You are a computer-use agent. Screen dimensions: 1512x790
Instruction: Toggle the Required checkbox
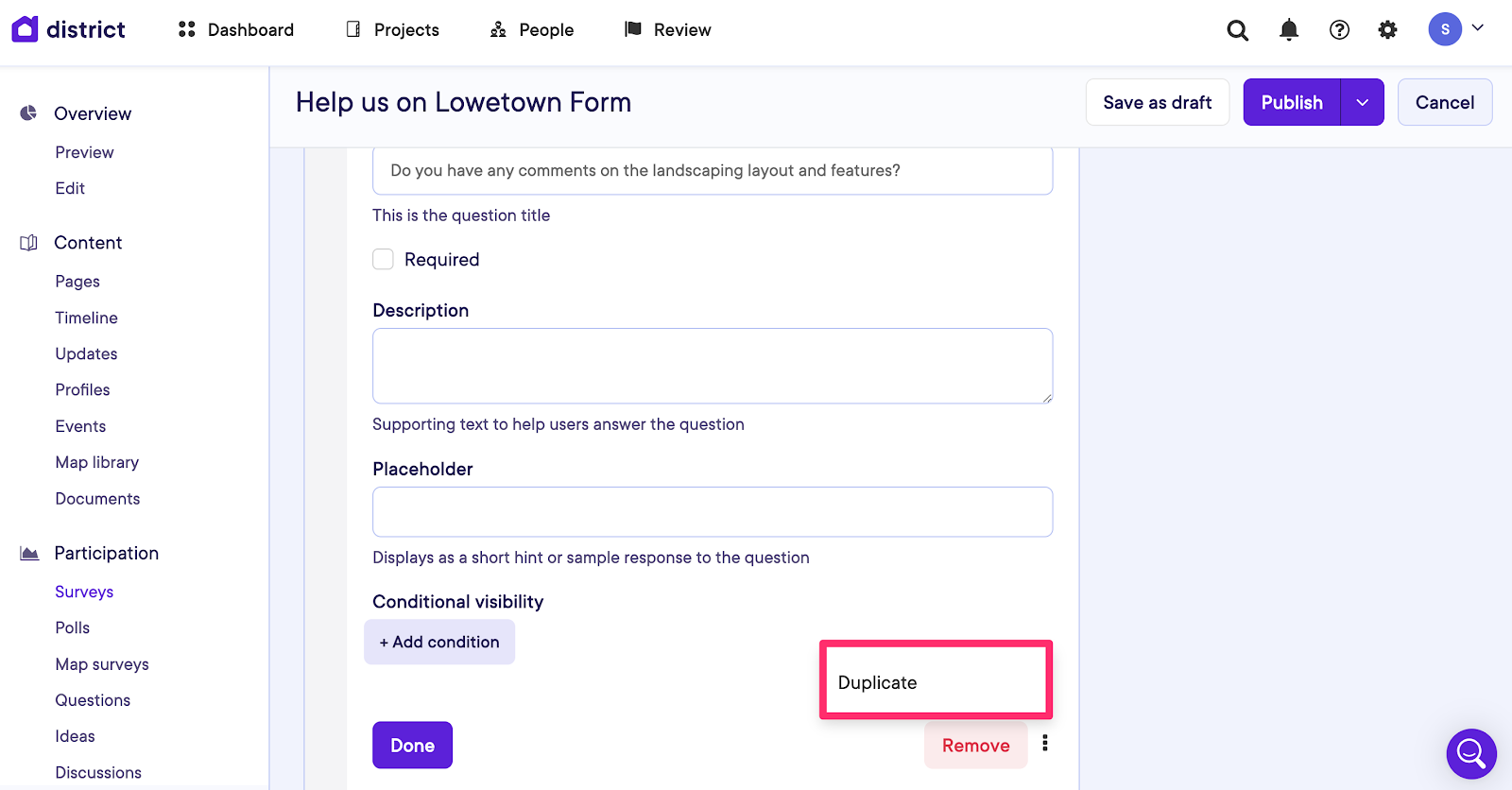coord(383,260)
